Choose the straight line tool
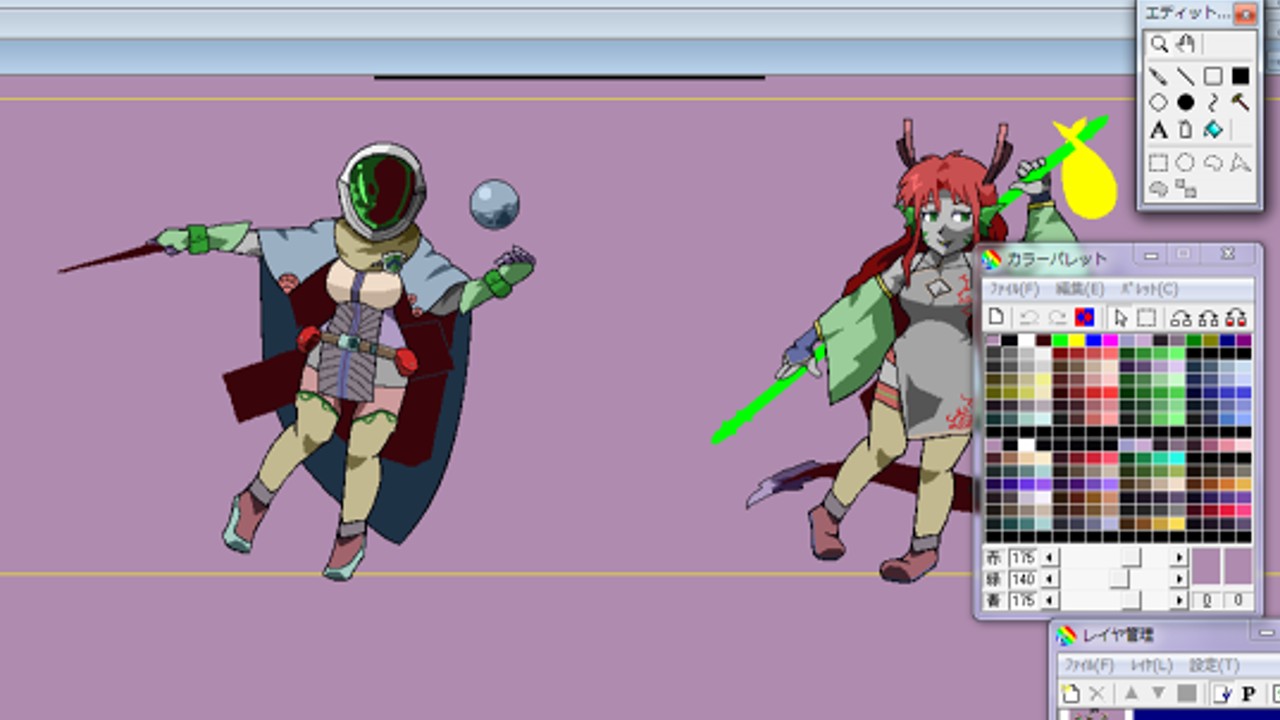 pyautogui.click(x=1186, y=76)
